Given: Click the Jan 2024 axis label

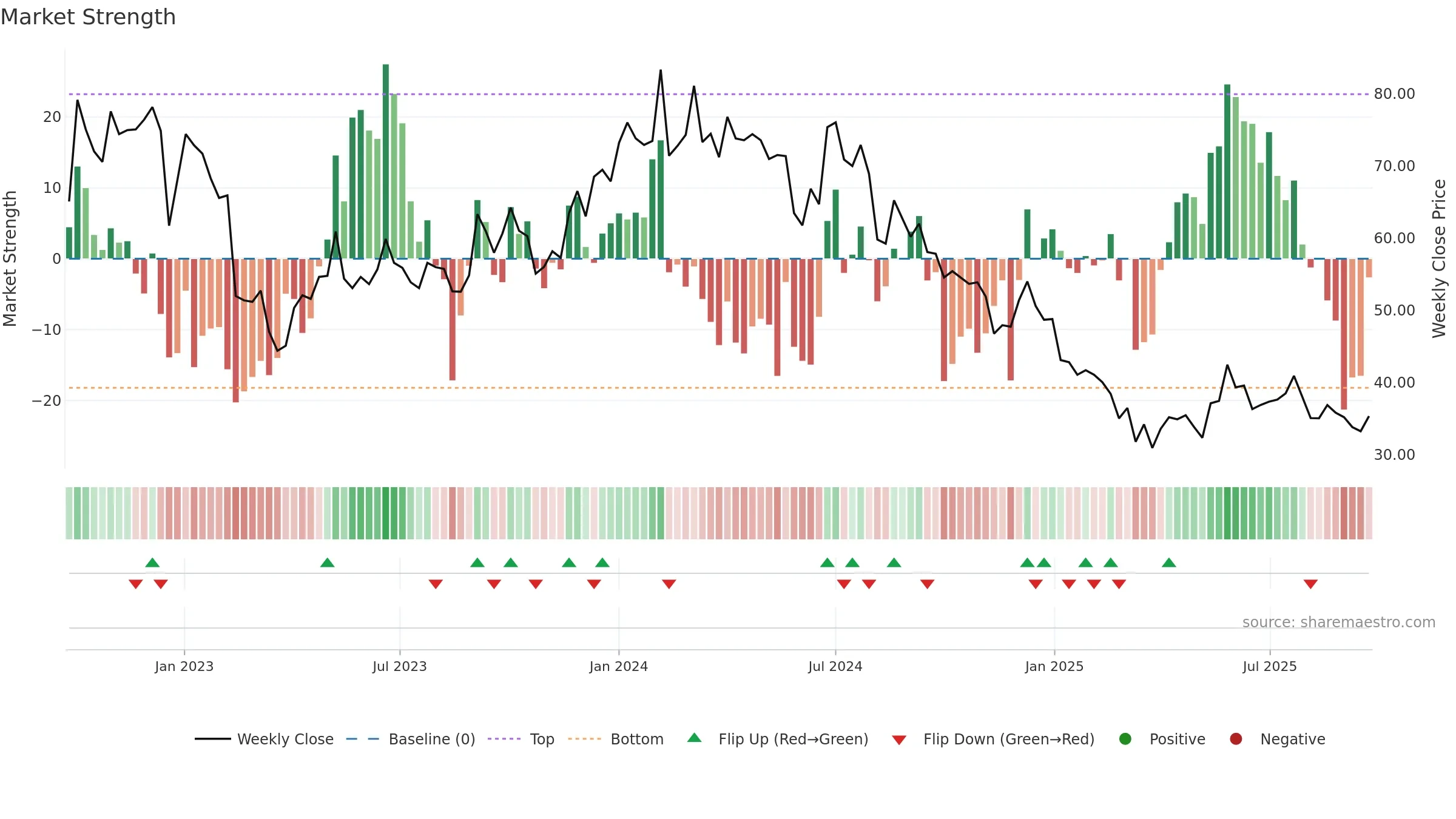Looking at the screenshot, I should pos(619,666).
